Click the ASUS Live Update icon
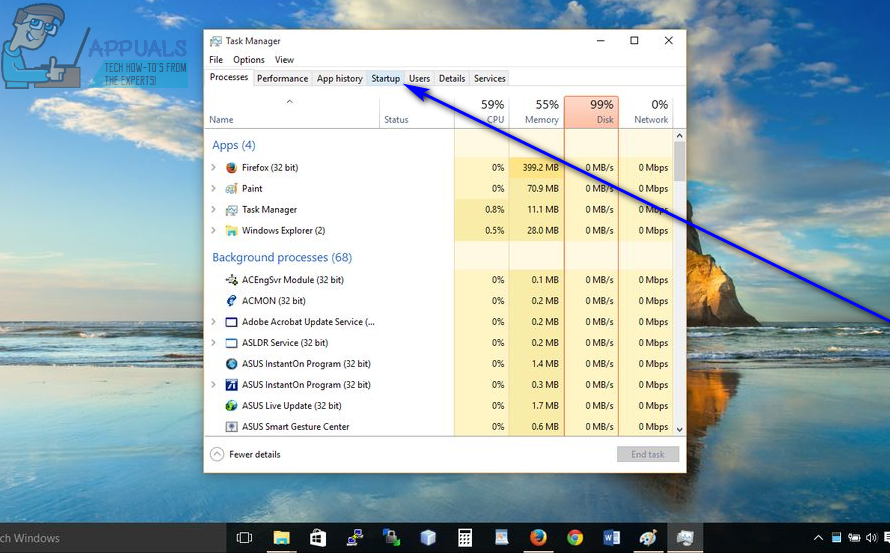This screenshot has height=553, width=890. 231,406
